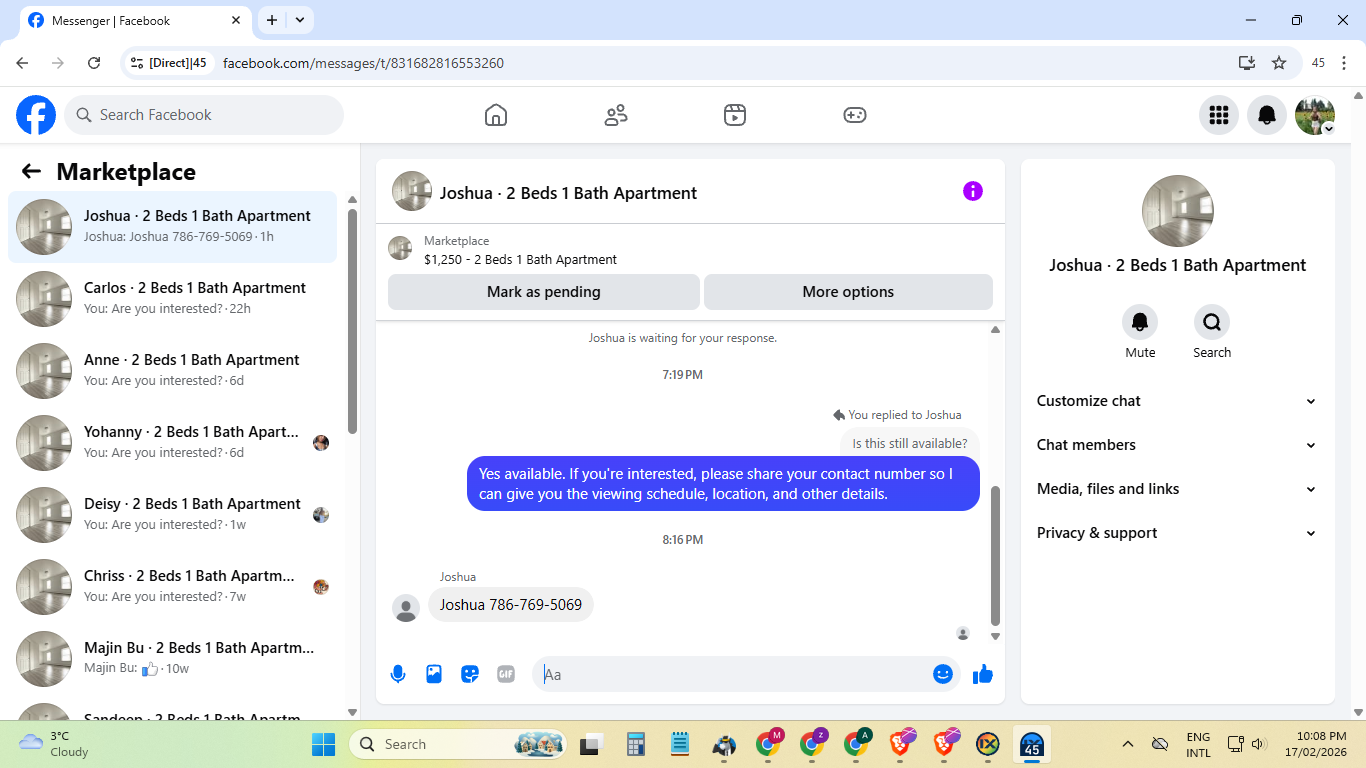Search within the conversation
The height and width of the screenshot is (768, 1366).
point(1212,322)
